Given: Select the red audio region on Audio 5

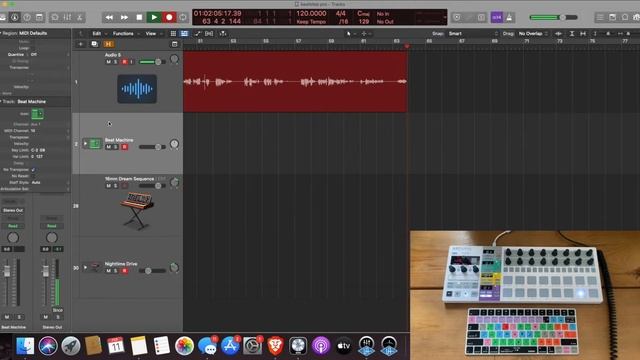Looking at the screenshot, I should pyautogui.click(x=295, y=82).
